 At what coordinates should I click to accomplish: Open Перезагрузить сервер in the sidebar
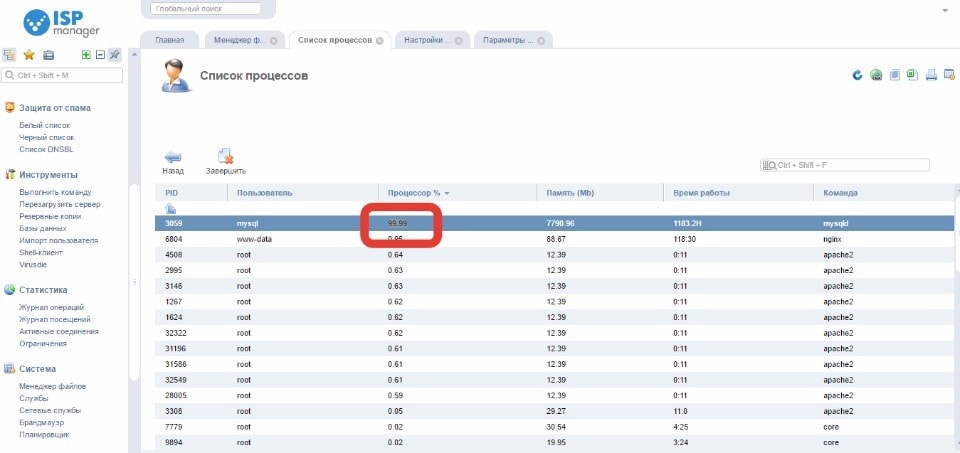[59, 204]
